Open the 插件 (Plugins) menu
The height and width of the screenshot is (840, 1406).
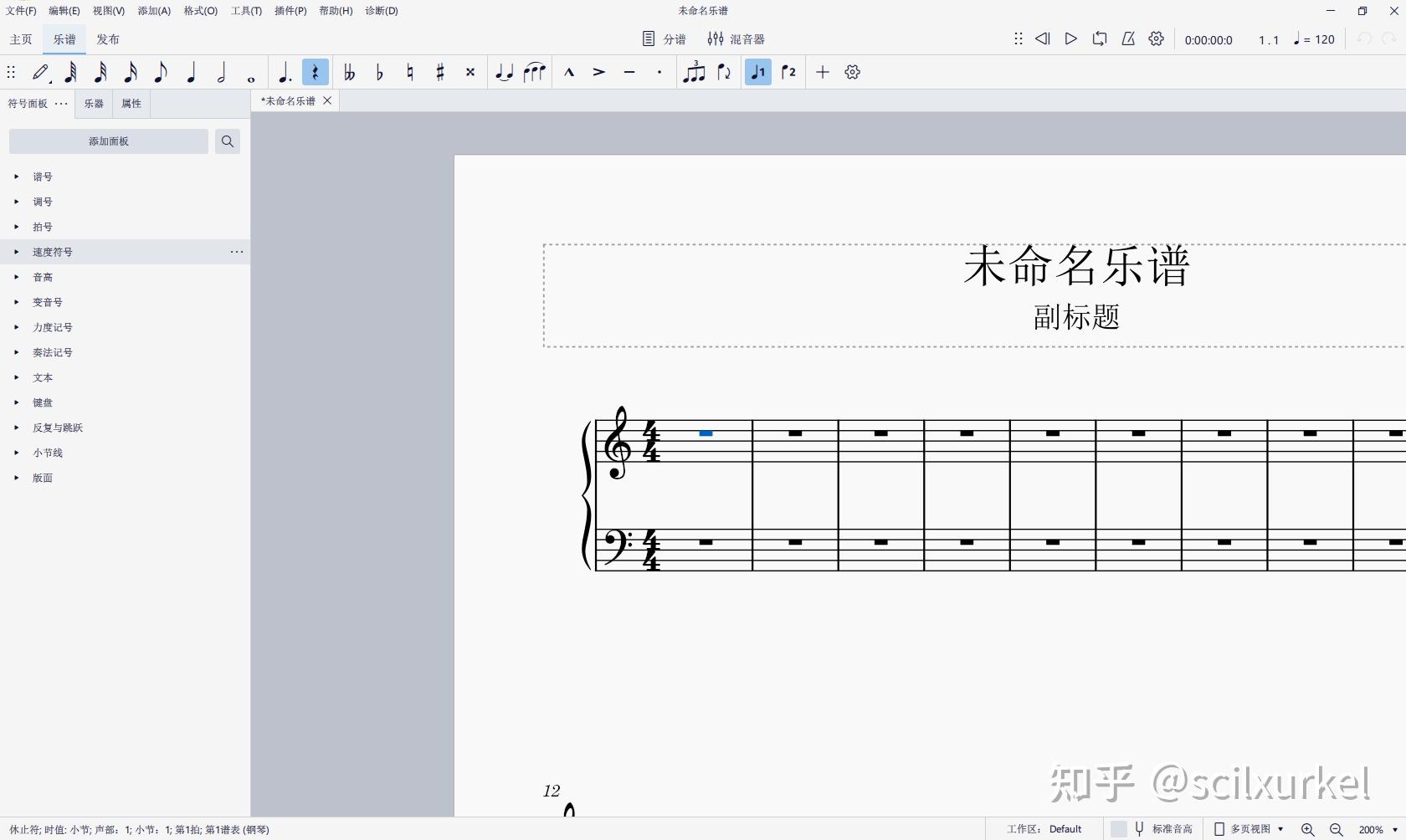pyautogui.click(x=290, y=11)
